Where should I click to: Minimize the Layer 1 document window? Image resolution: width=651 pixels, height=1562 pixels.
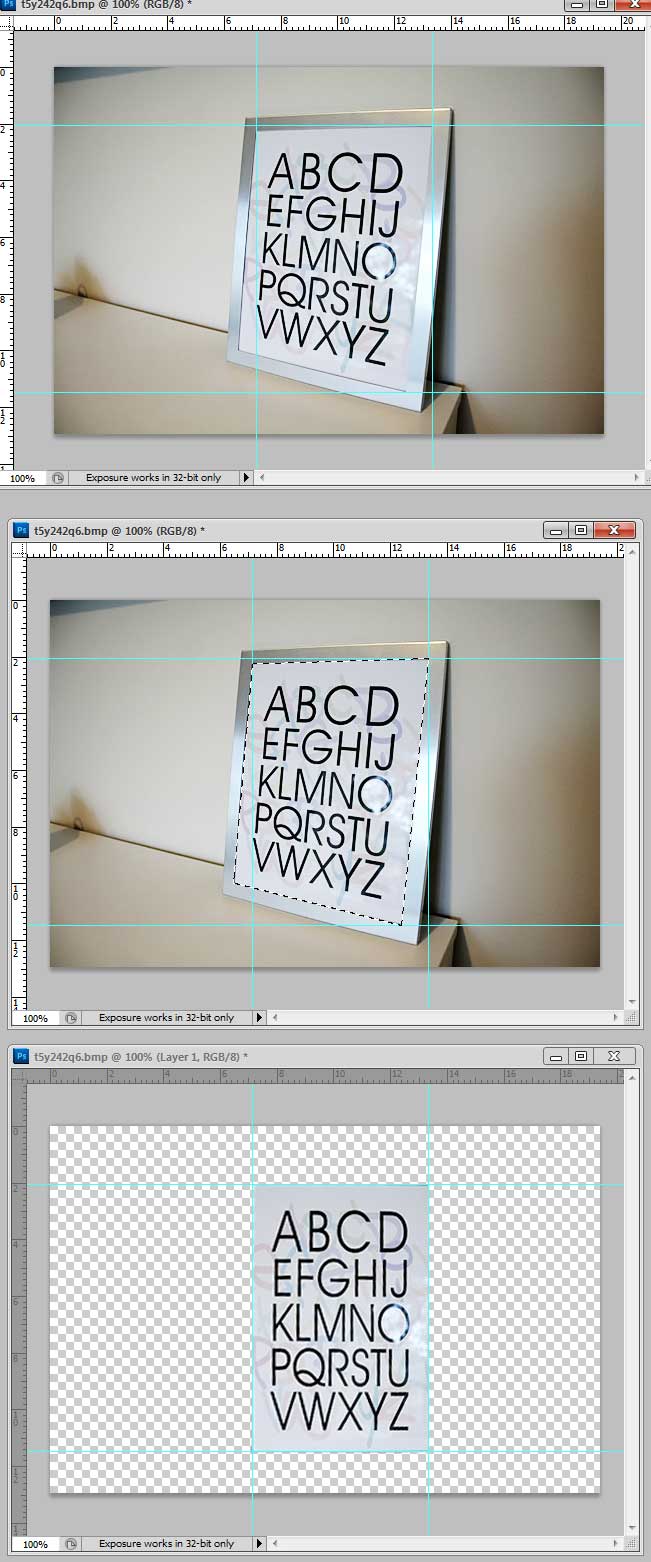(554, 1056)
